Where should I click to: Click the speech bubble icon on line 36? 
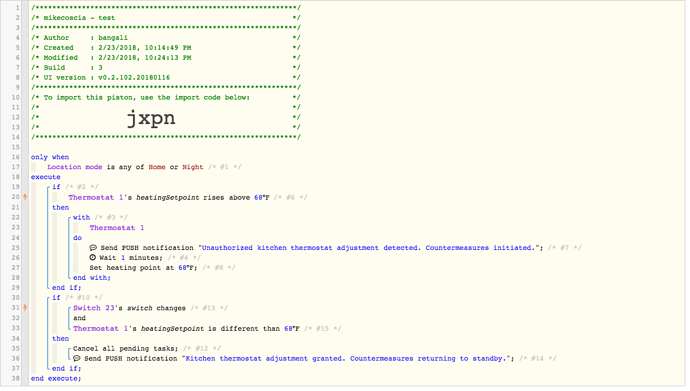77,358
